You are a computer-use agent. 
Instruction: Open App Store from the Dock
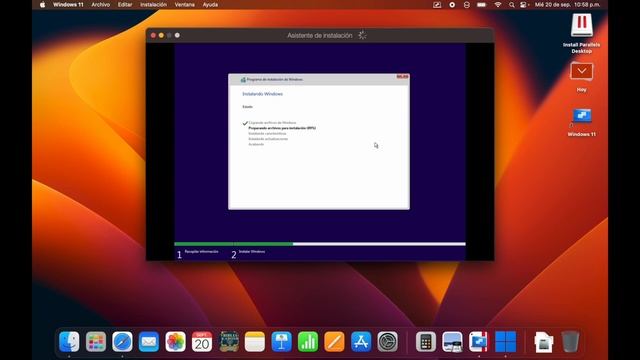click(x=361, y=341)
